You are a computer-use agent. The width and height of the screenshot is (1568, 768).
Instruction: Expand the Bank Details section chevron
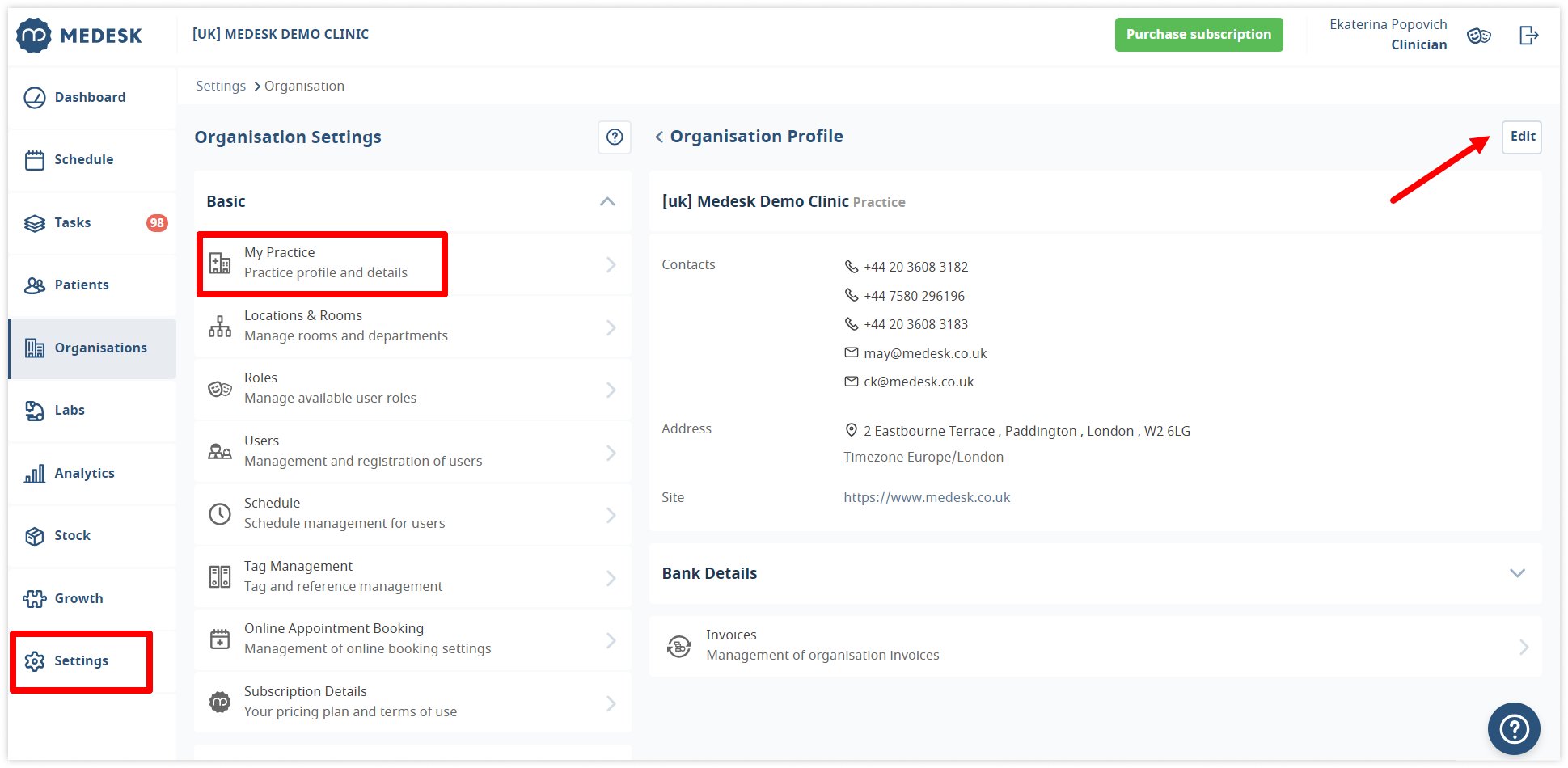(x=1517, y=573)
